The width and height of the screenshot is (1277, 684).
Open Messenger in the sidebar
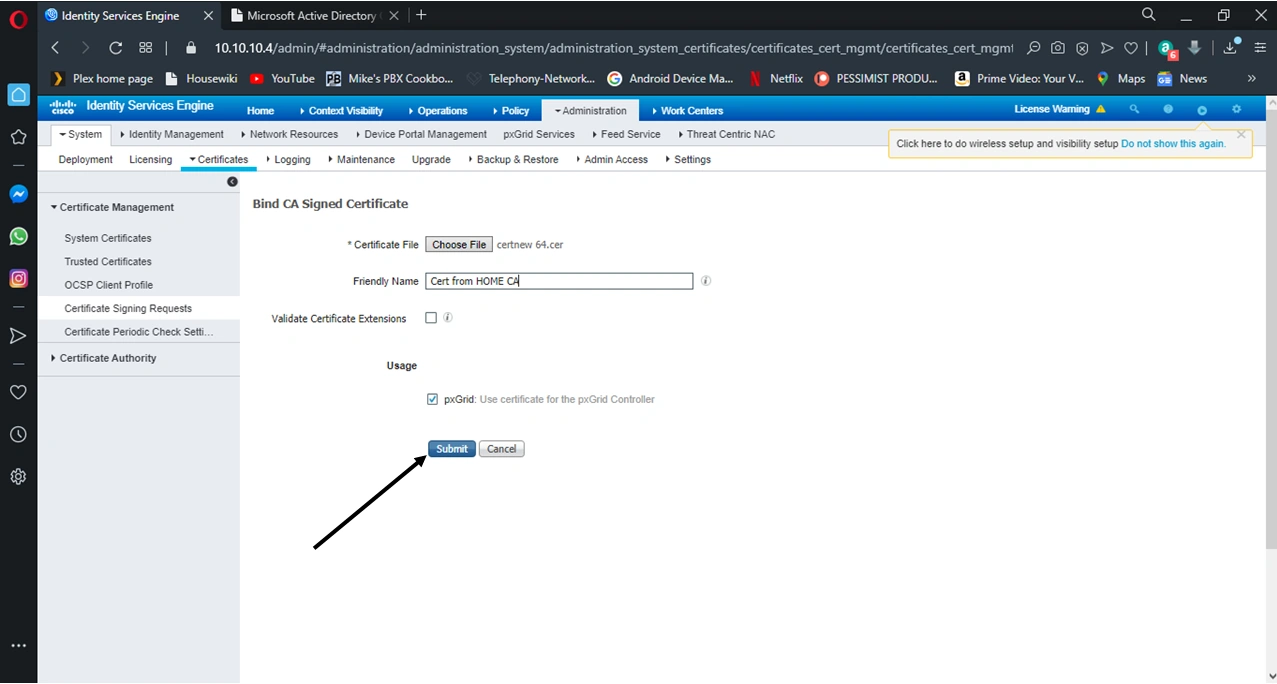point(18,194)
